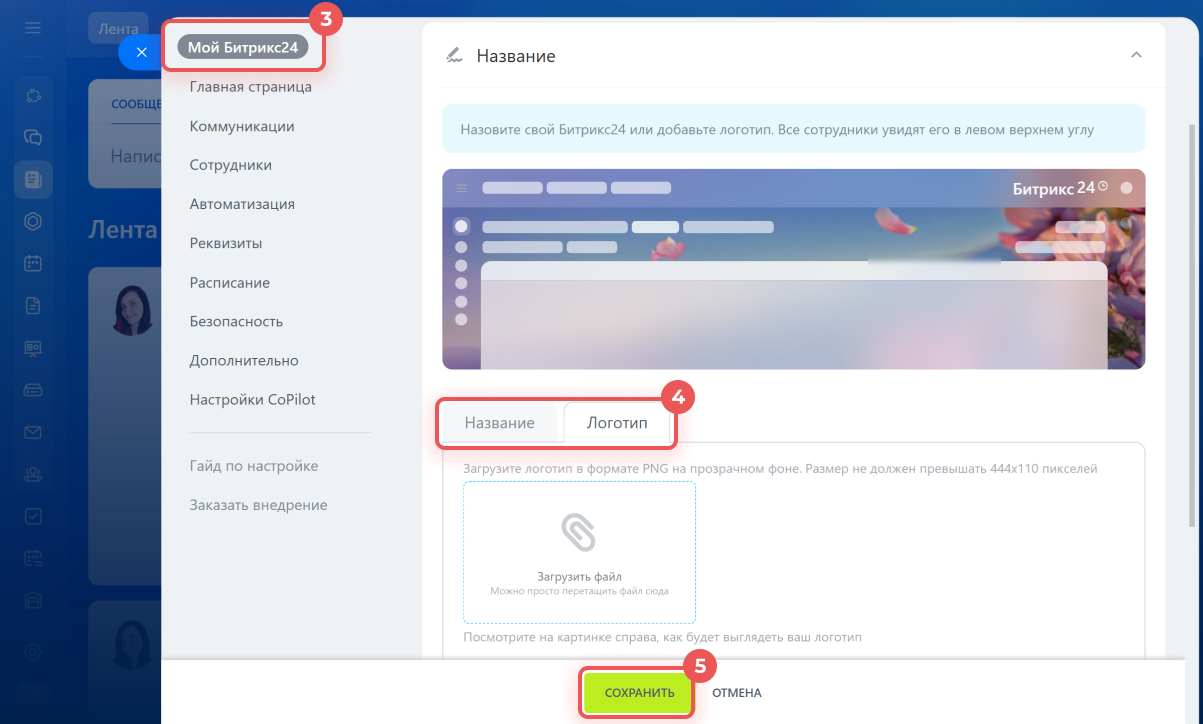The width and height of the screenshot is (1203, 724).
Task: Open the Workgroups people sidebar icon
Action: [33, 474]
